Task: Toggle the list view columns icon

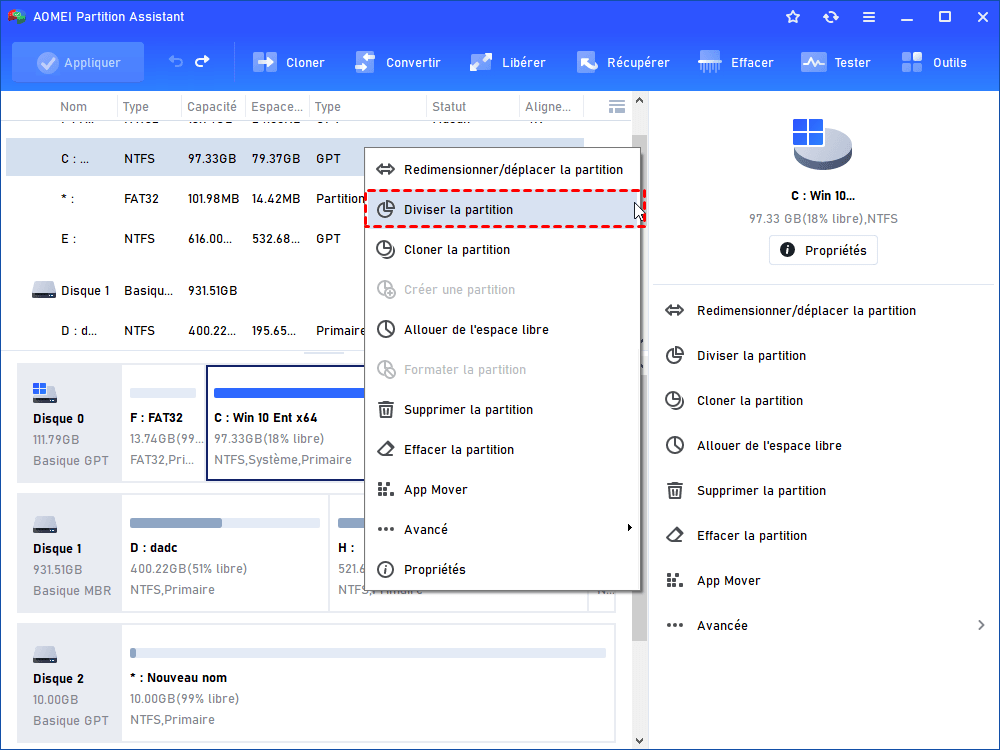Action: [617, 107]
